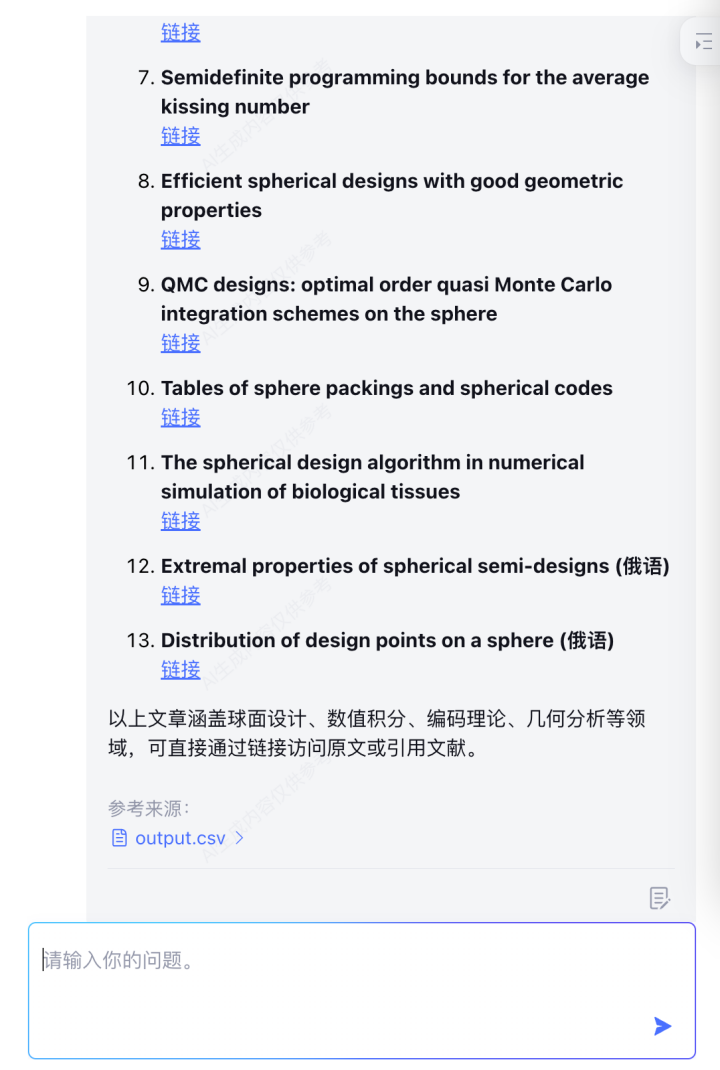This screenshot has width=720, height=1070.
Task: Click the title of item 10 Tables of sphere packings
Action: (386, 388)
